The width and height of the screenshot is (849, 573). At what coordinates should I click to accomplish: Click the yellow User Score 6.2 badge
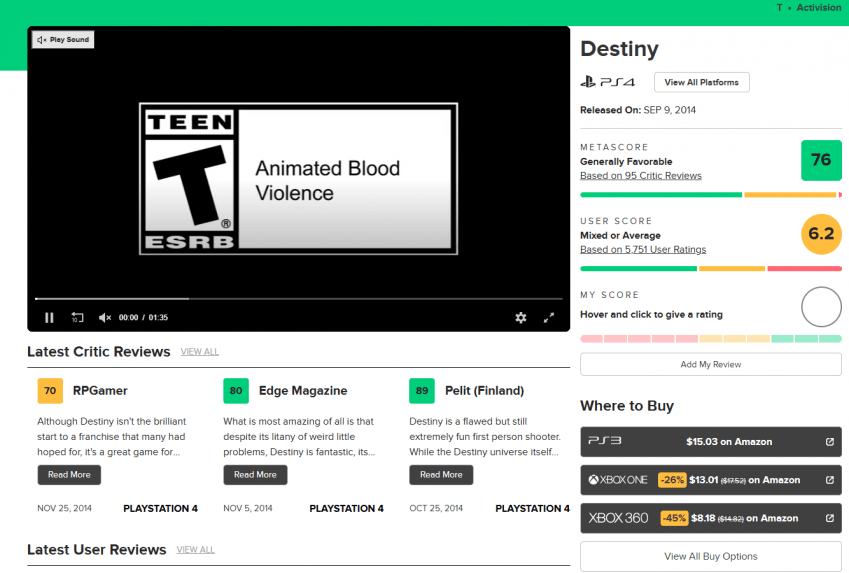click(x=821, y=234)
